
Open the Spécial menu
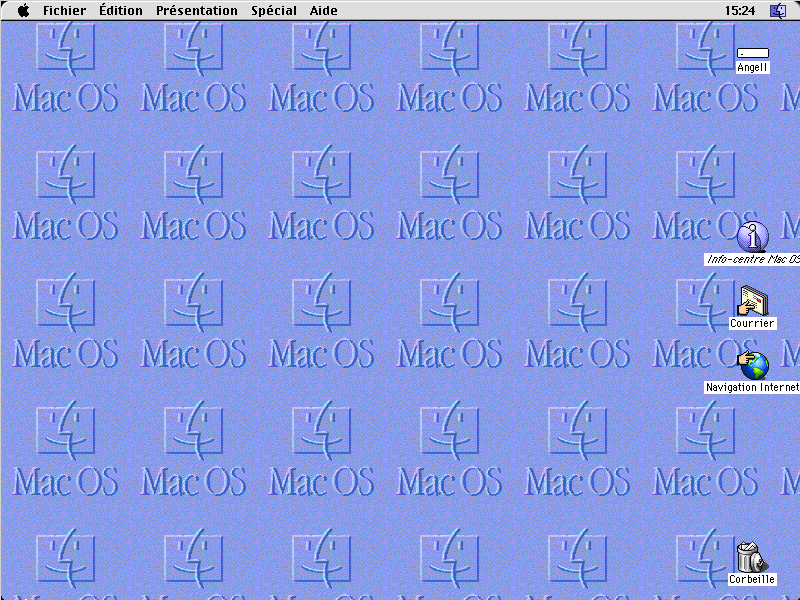pos(273,11)
